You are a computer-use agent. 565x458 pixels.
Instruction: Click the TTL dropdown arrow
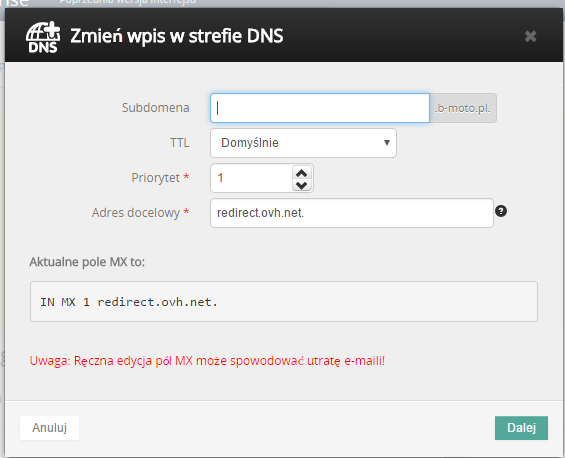coord(387,143)
